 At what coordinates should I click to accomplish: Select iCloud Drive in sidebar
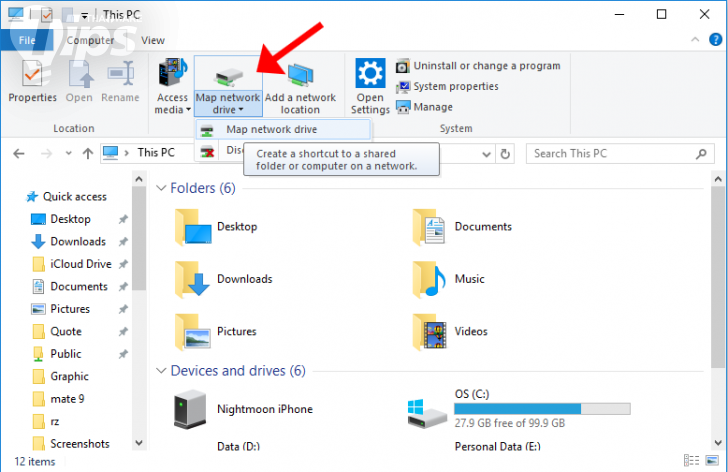pos(72,264)
